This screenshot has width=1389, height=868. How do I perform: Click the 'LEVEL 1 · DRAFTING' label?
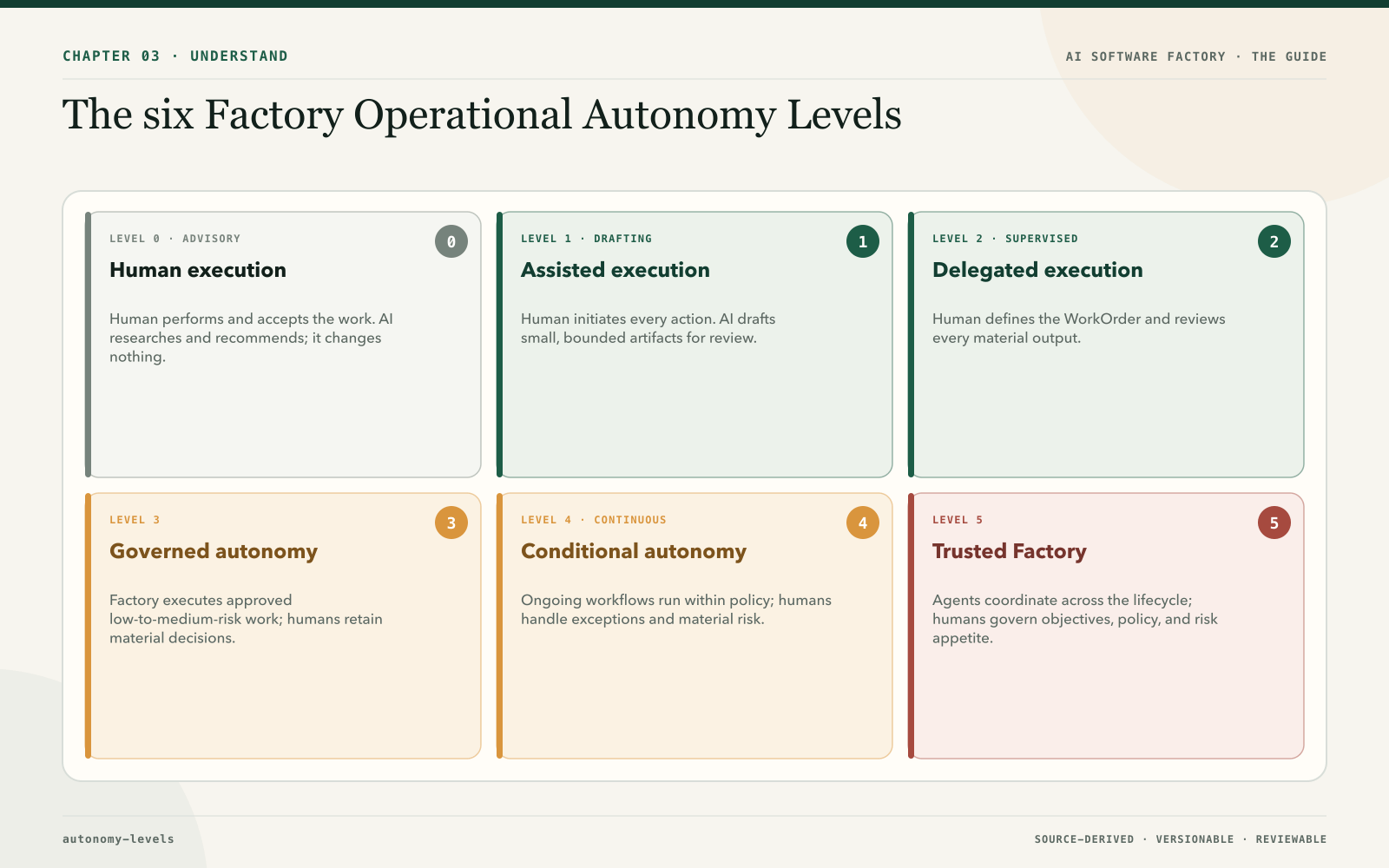click(586, 239)
